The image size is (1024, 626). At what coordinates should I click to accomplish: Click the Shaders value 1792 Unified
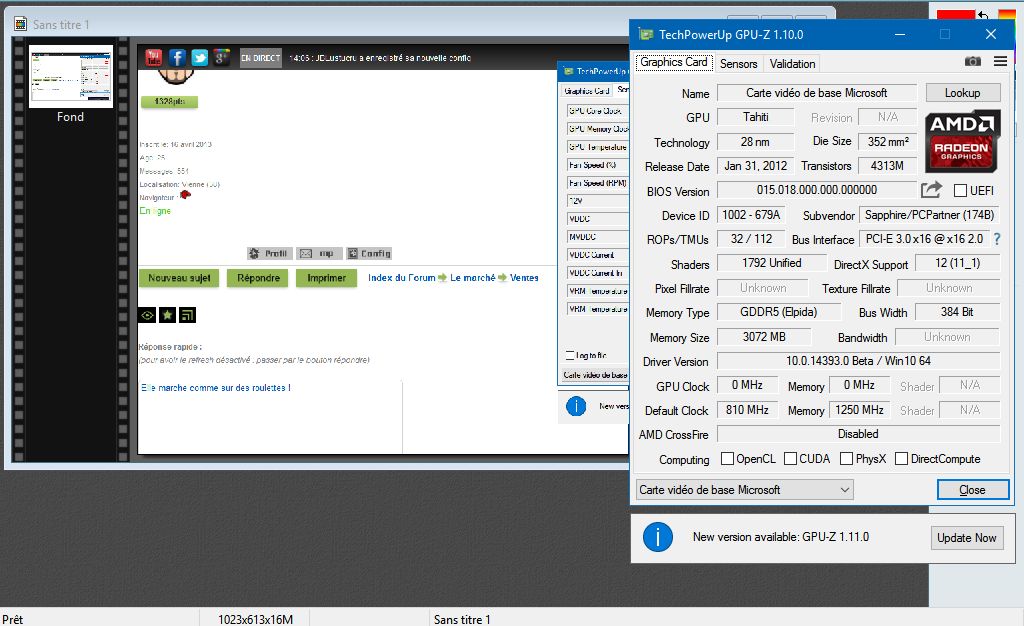click(x=771, y=263)
